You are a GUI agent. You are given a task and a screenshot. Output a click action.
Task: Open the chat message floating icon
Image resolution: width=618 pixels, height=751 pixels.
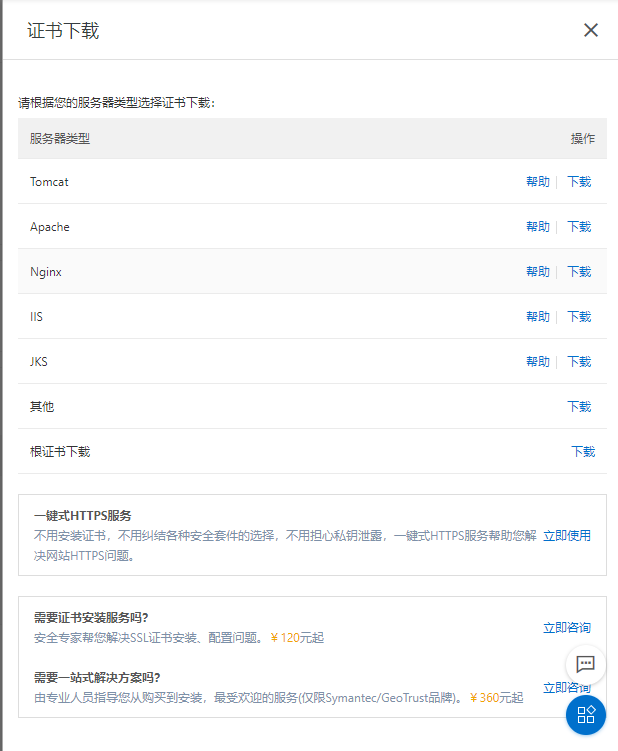coord(586,664)
